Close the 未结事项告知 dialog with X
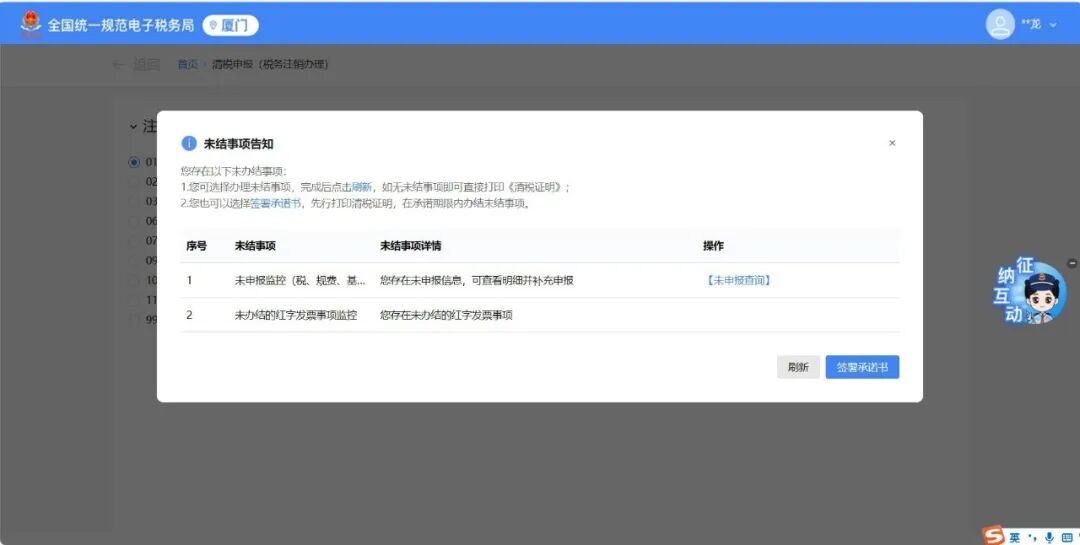This screenshot has height=545, width=1080. click(892, 143)
